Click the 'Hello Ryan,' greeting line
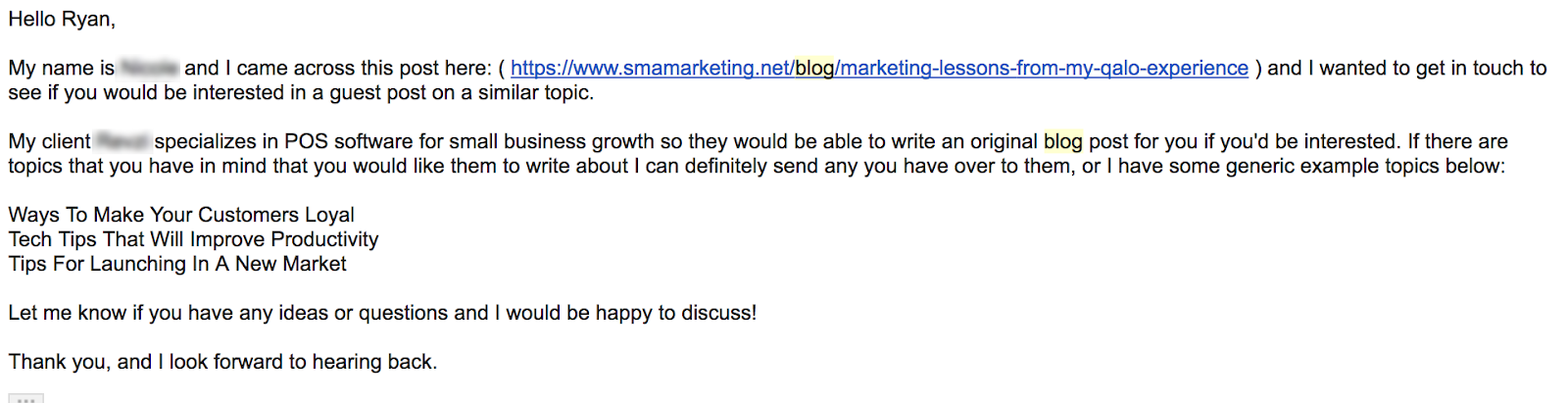 [x=62, y=19]
